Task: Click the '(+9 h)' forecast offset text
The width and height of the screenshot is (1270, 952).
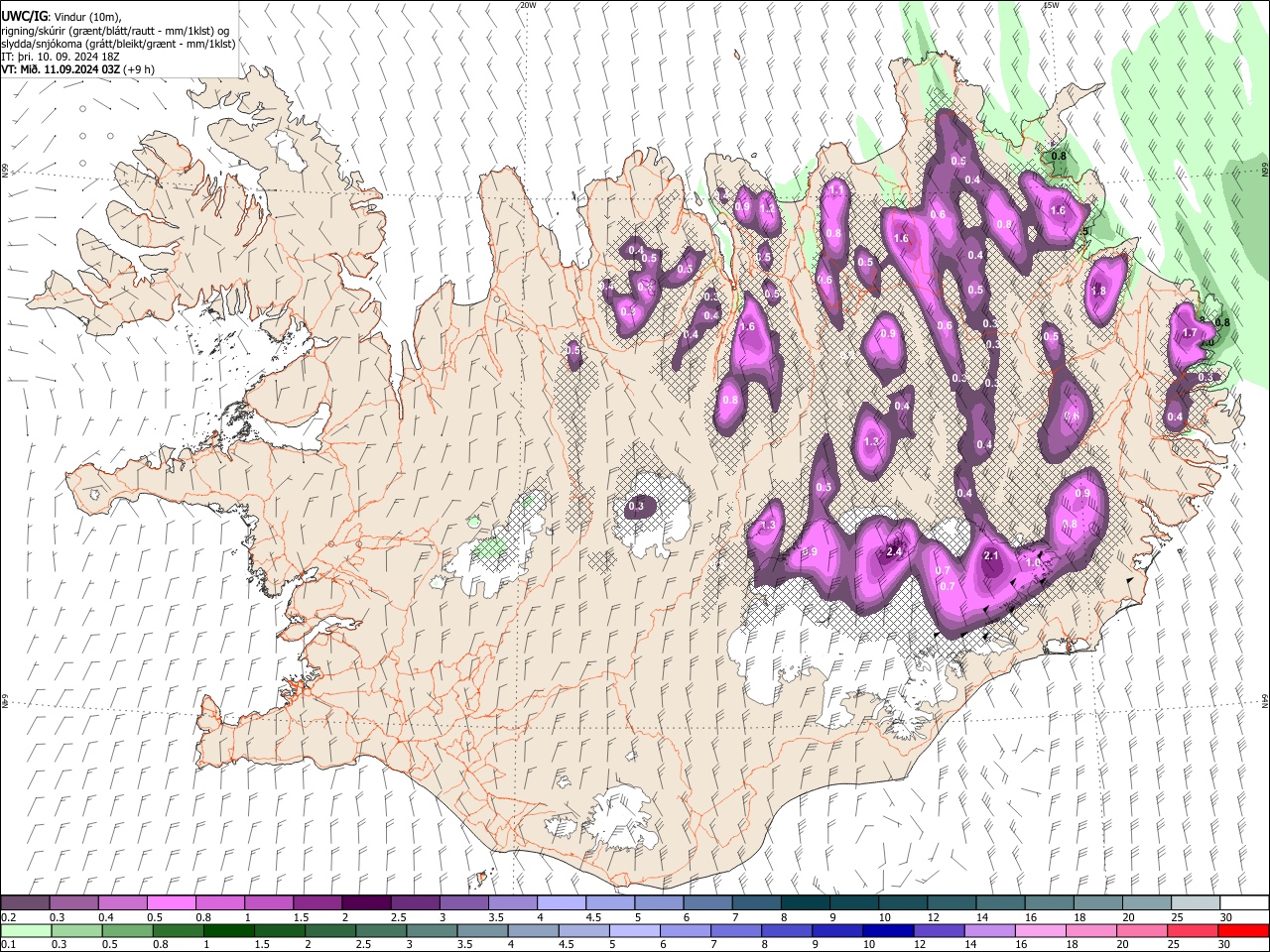Action: [140, 69]
